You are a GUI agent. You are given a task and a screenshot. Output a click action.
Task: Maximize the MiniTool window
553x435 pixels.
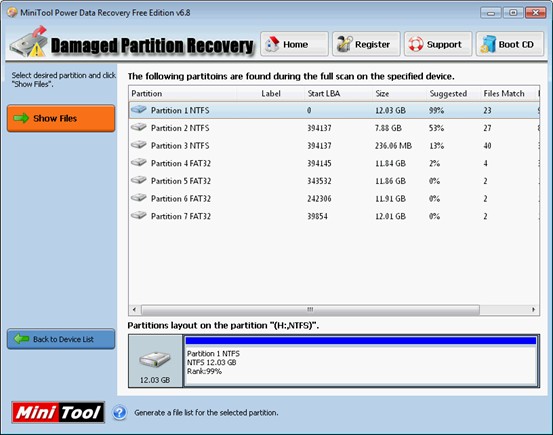[x=513, y=13]
